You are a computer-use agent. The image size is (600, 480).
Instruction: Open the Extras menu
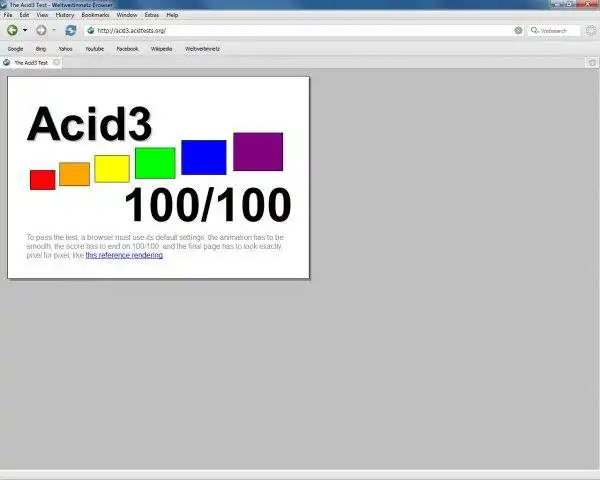pos(152,15)
